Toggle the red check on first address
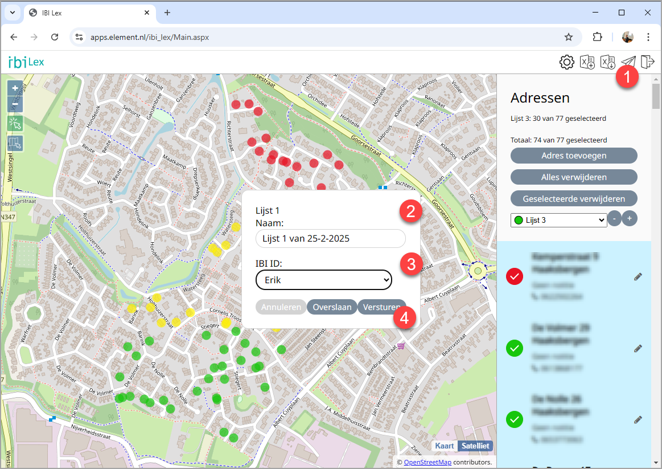662x469 pixels. 514,277
